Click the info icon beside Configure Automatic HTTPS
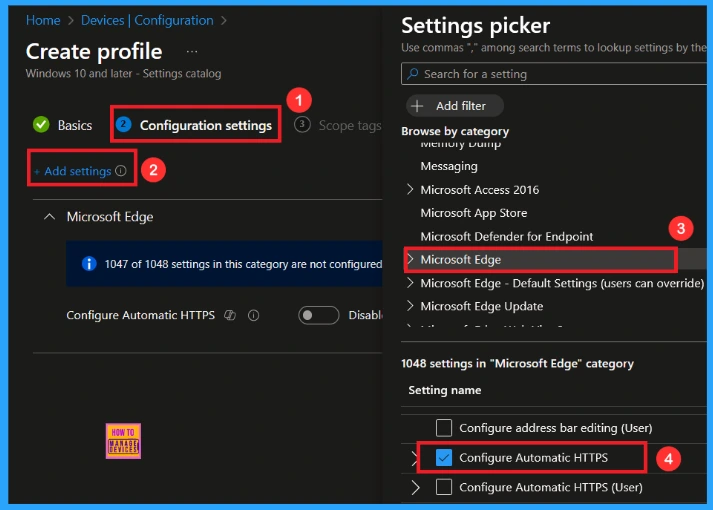Viewport: 713px width, 510px height. pos(253,315)
